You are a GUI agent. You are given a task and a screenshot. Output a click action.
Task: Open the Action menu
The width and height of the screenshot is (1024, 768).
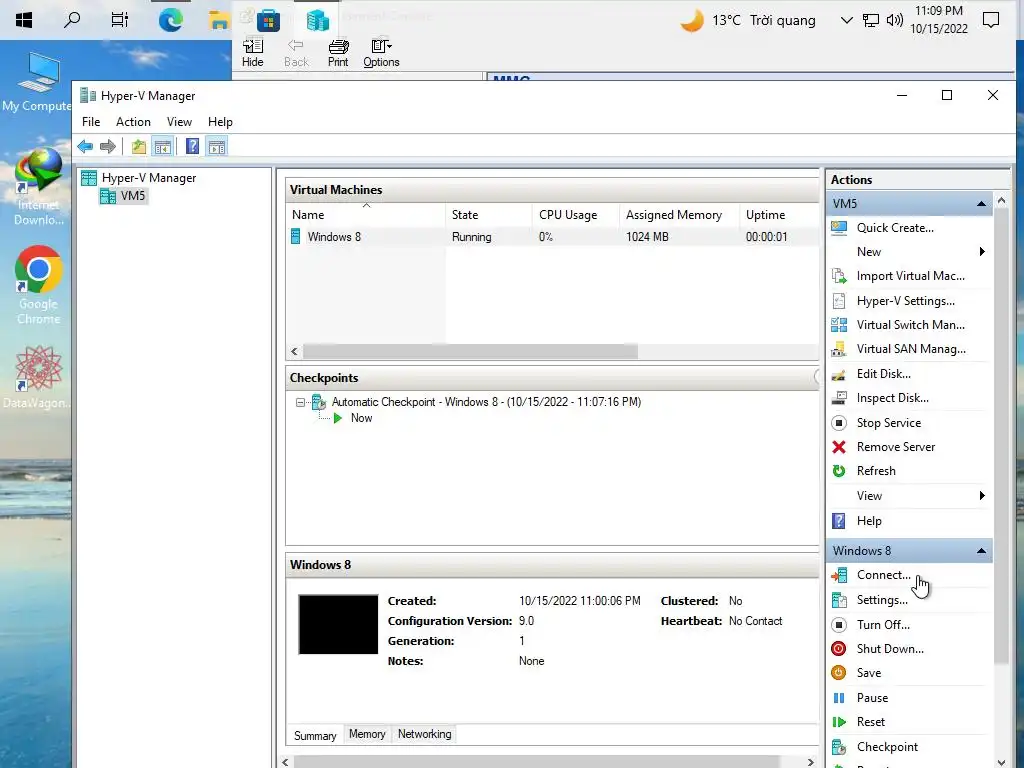133,122
